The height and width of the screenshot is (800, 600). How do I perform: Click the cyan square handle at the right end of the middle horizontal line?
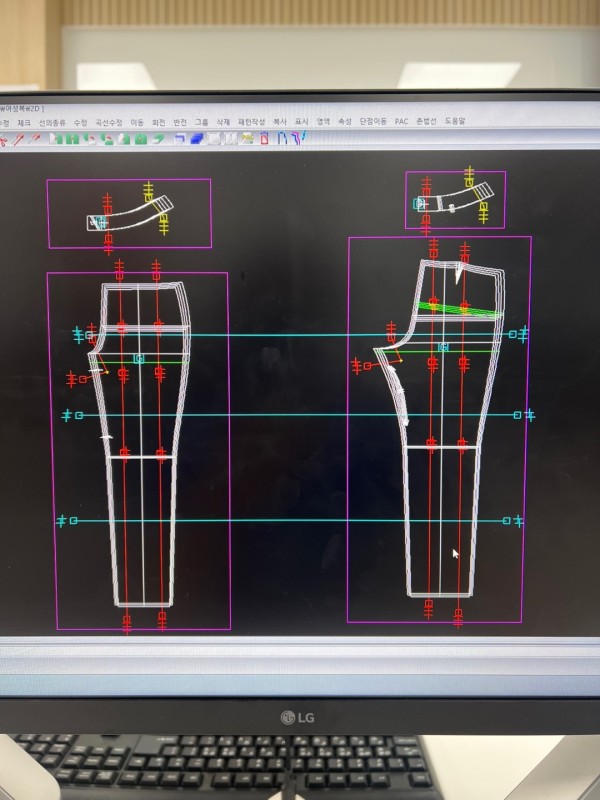click(517, 414)
